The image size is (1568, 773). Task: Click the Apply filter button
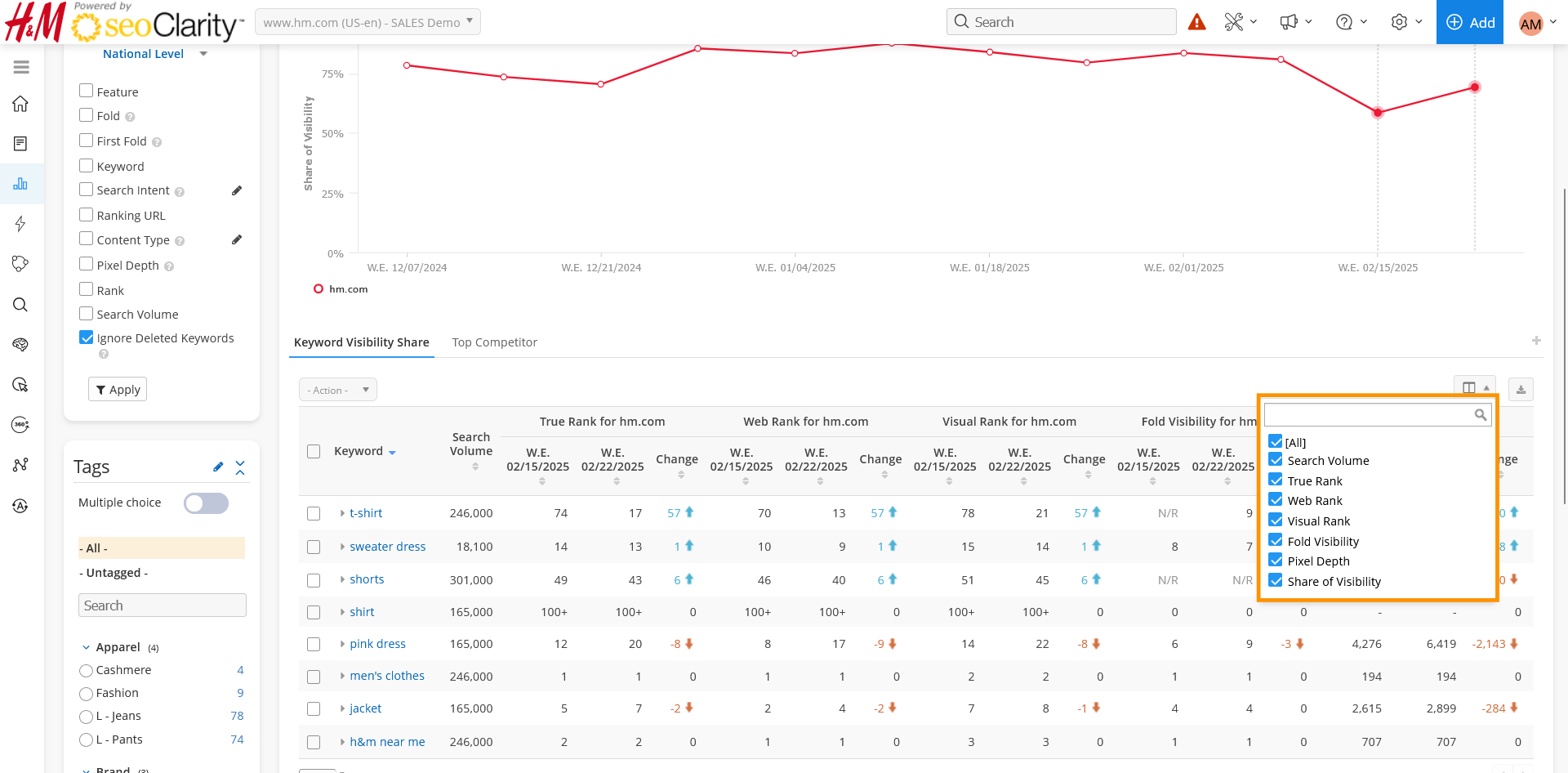[x=118, y=390]
